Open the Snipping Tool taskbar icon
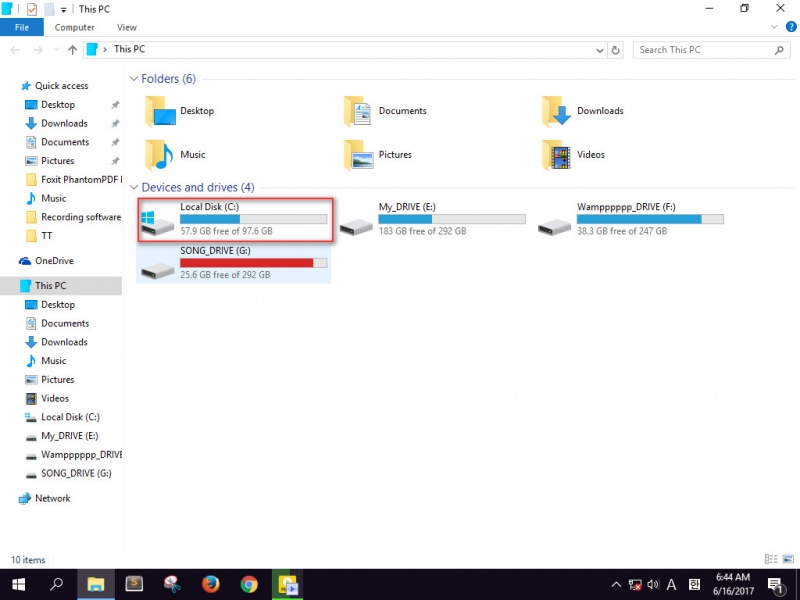 (172, 584)
